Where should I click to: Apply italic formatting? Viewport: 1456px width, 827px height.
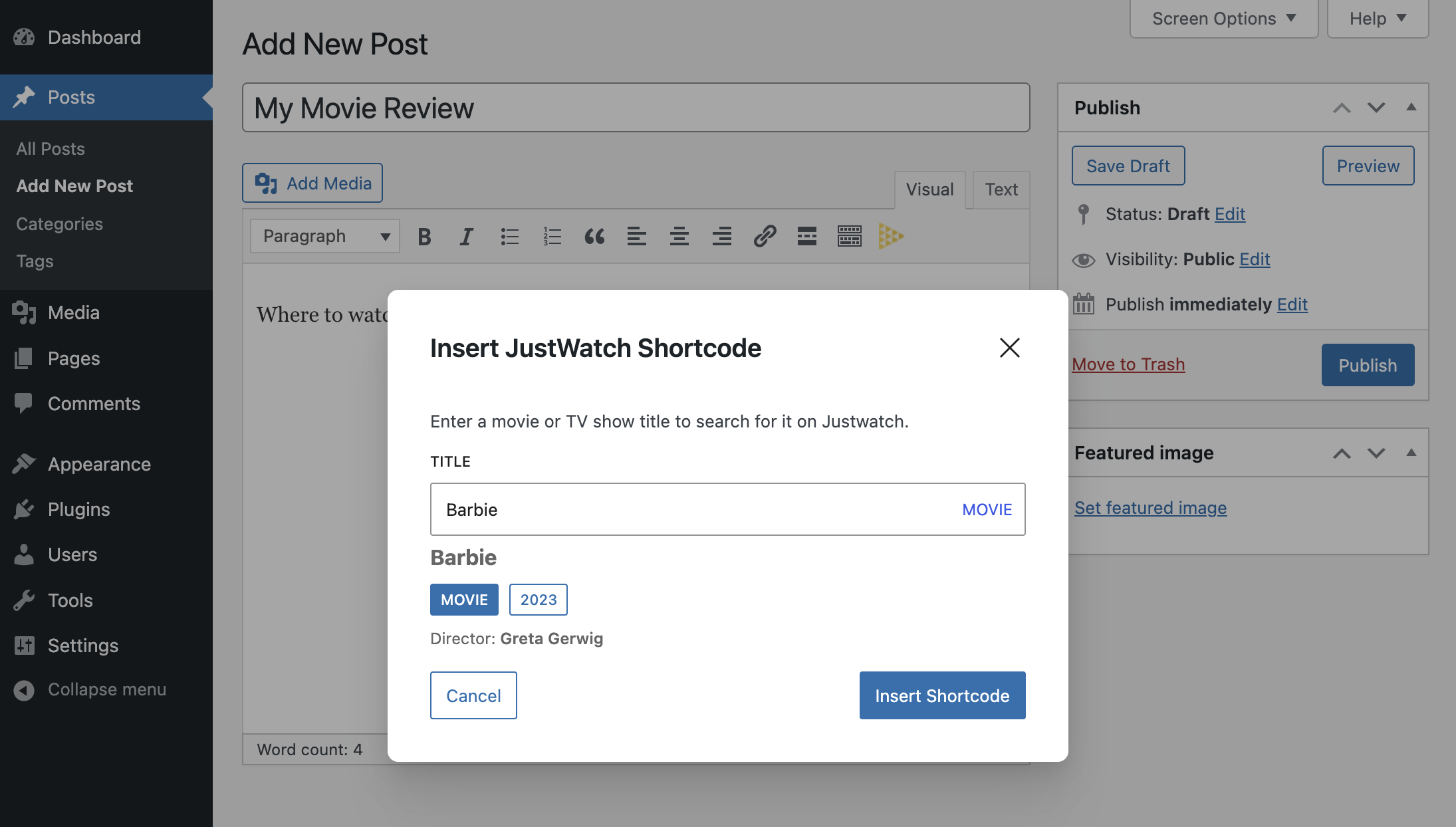466,236
